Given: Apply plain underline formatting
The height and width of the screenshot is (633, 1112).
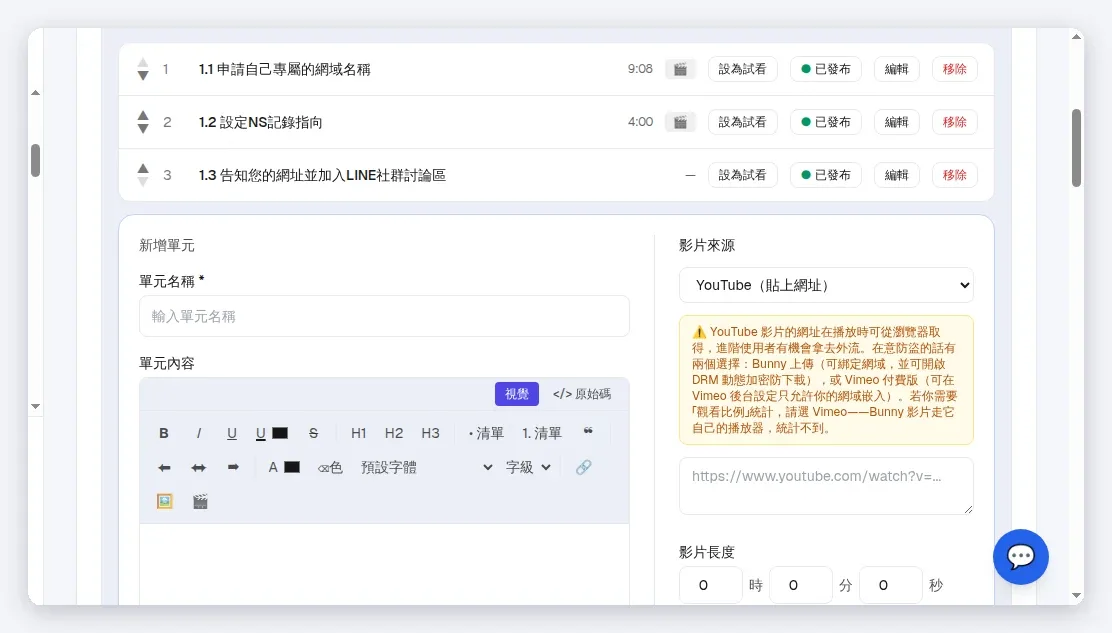Looking at the screenshot, I should click(232, 433).
